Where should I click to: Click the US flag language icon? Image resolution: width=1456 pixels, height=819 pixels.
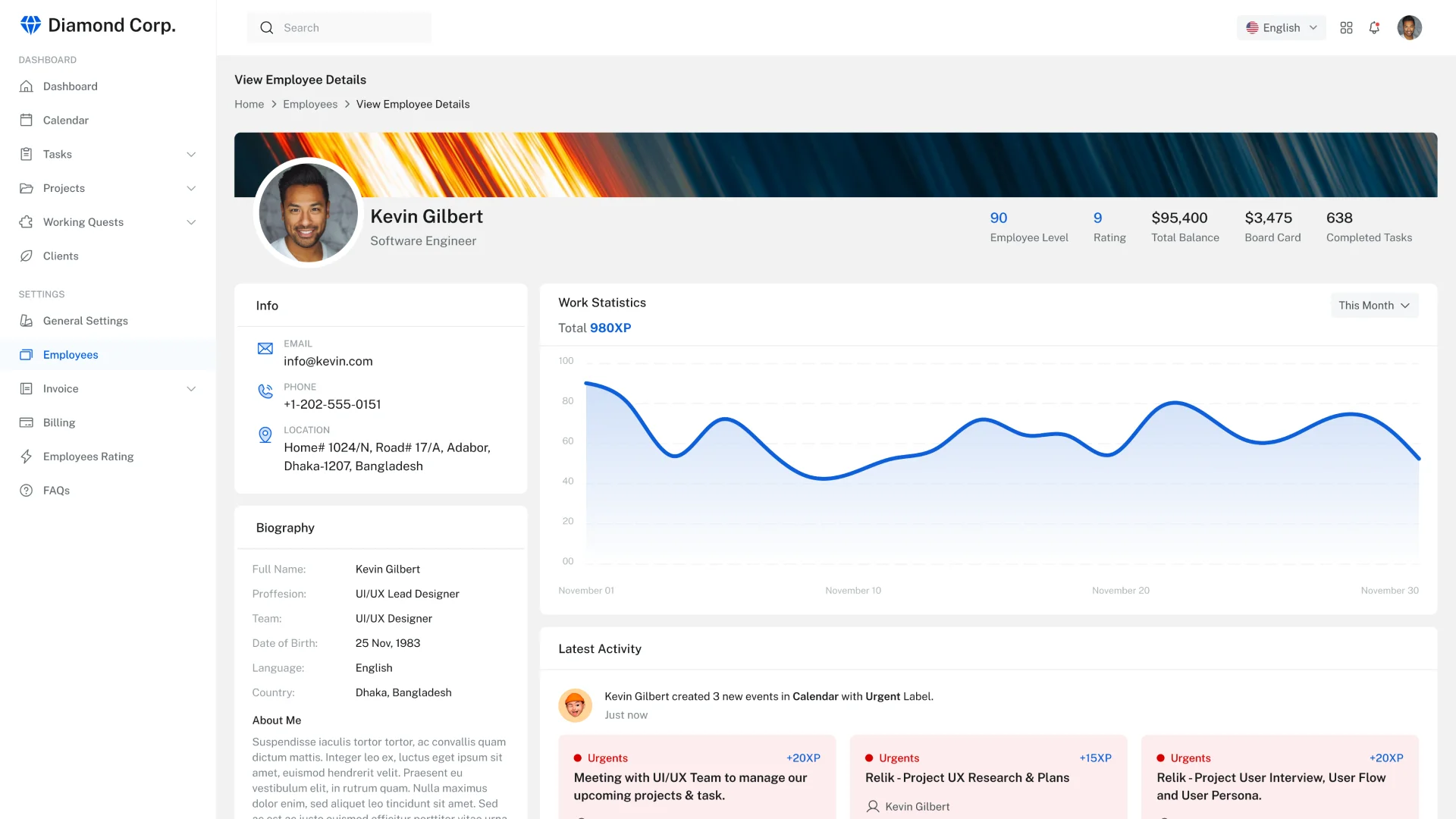pos(1252,28)
